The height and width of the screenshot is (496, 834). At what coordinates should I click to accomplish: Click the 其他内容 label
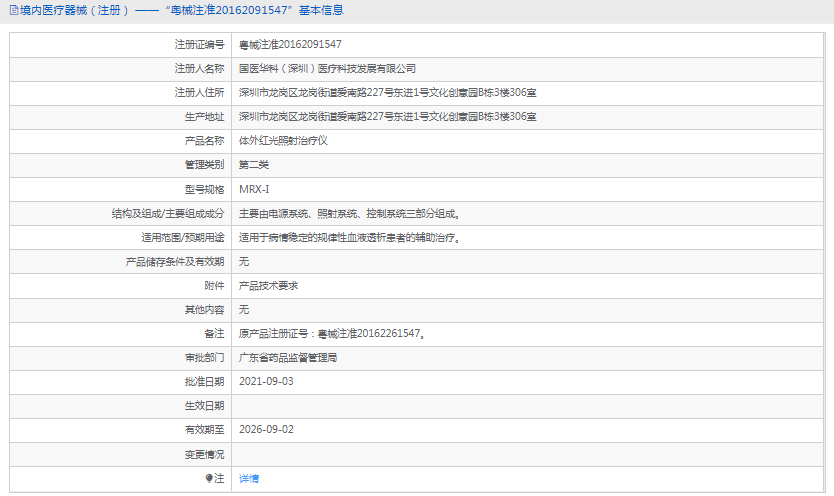pos(204,309)
